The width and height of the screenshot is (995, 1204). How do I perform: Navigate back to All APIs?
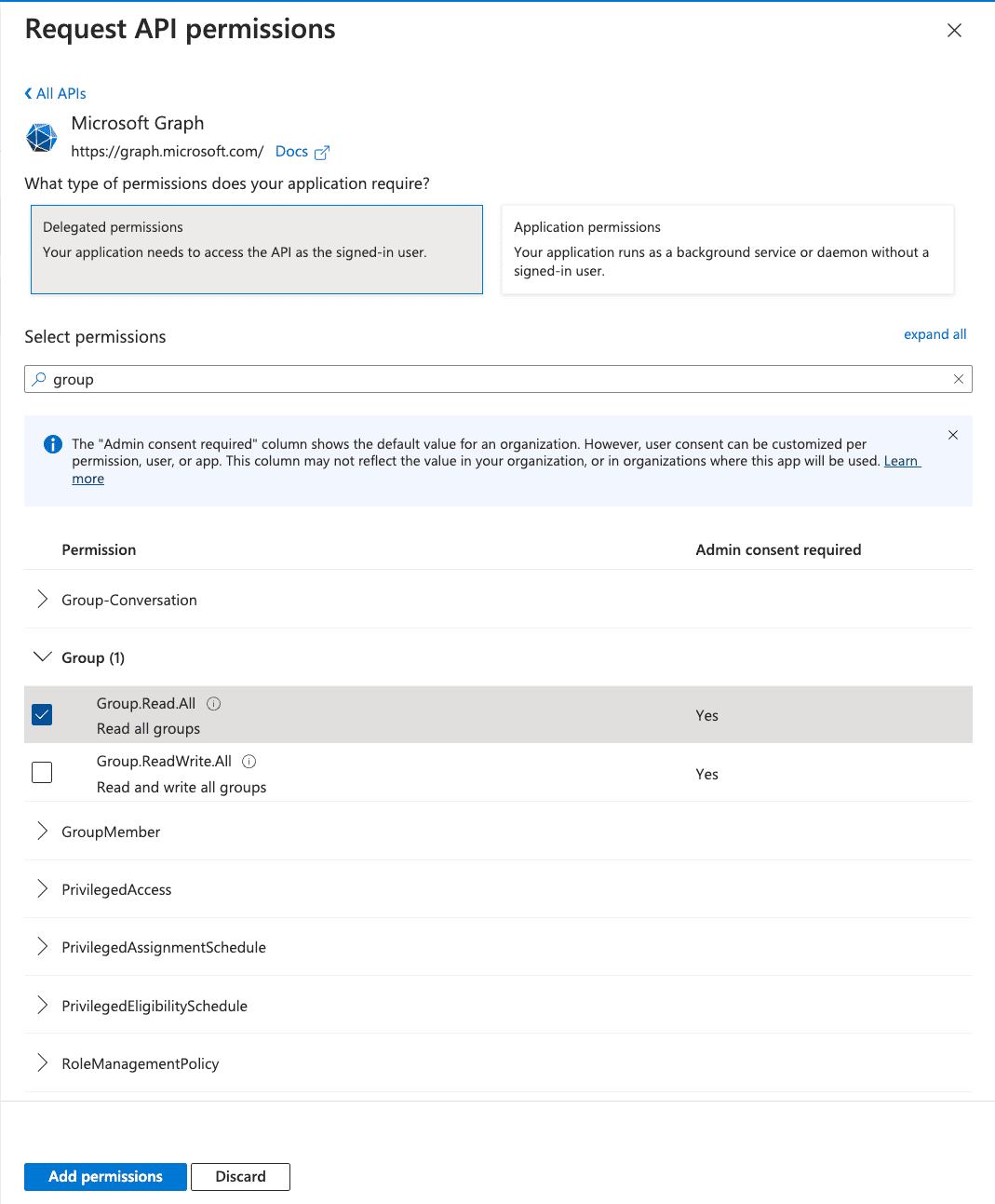tap(55, 93)
